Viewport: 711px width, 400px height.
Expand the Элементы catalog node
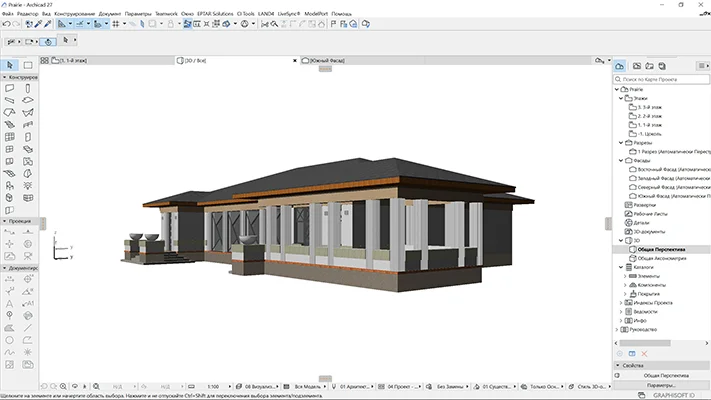tap(626, 275)
